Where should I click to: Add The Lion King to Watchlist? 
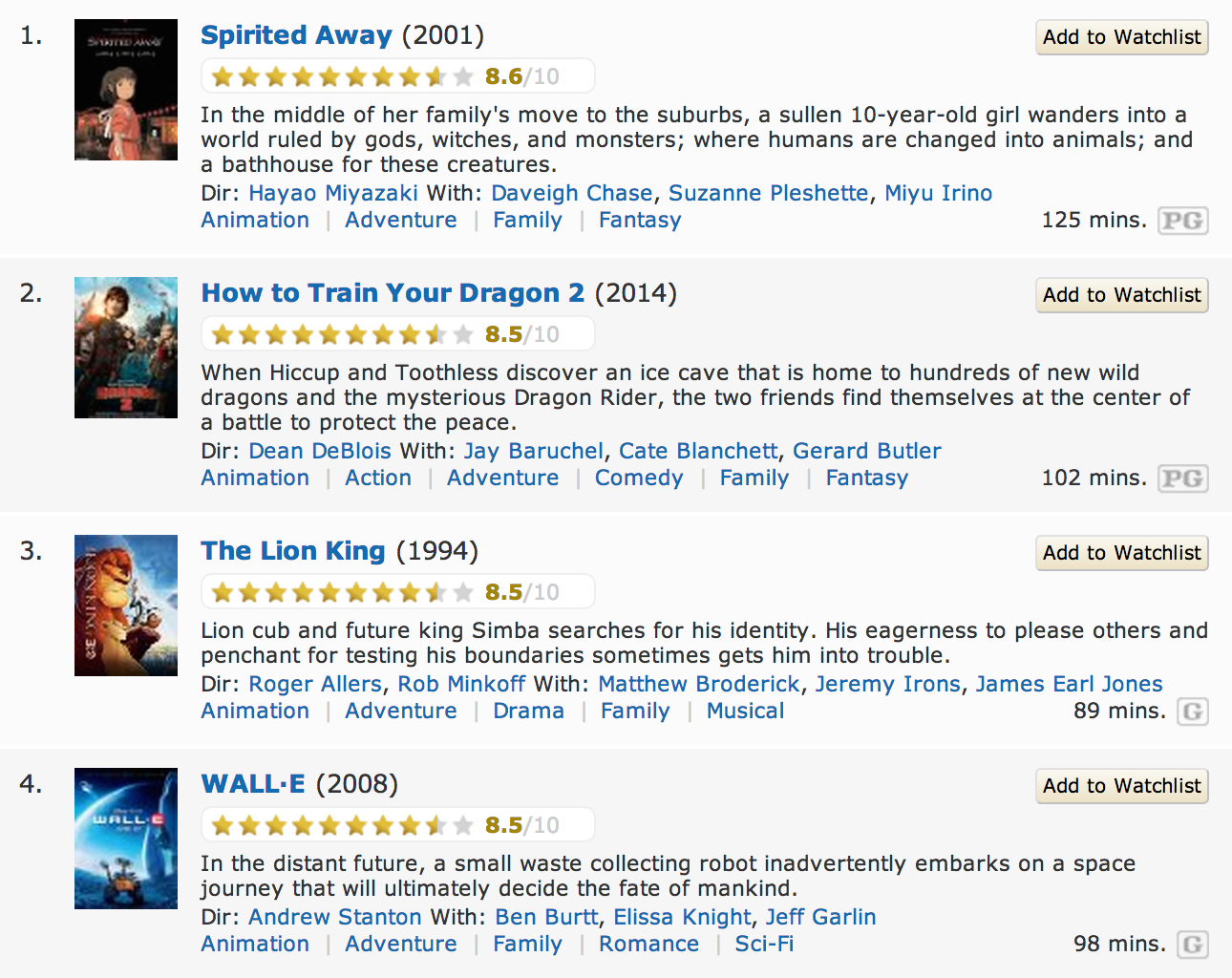pyautogui.click(x=1121, y=553)
